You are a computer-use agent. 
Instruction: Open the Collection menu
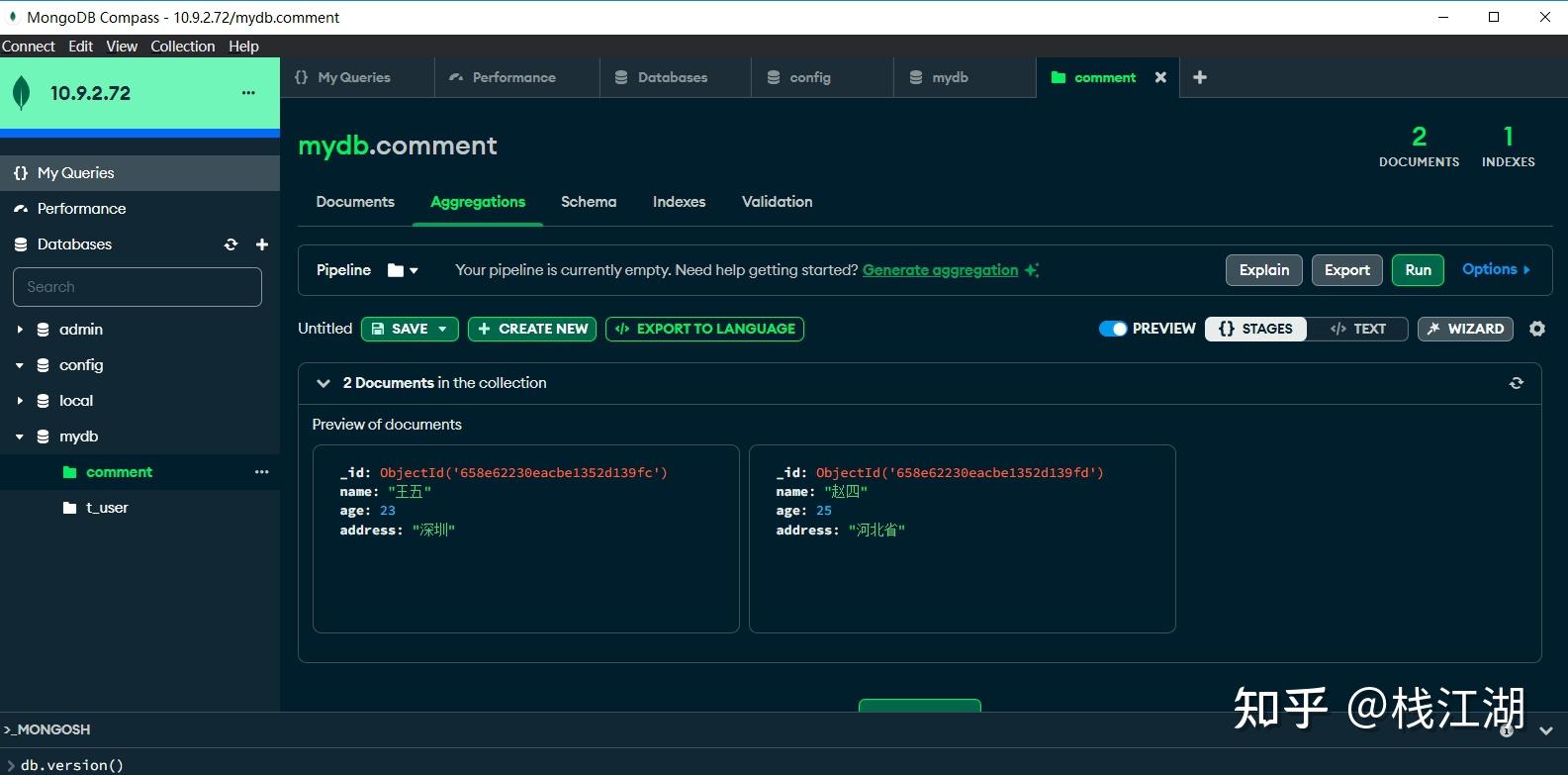pyautogui.click(x=183, y=47)
